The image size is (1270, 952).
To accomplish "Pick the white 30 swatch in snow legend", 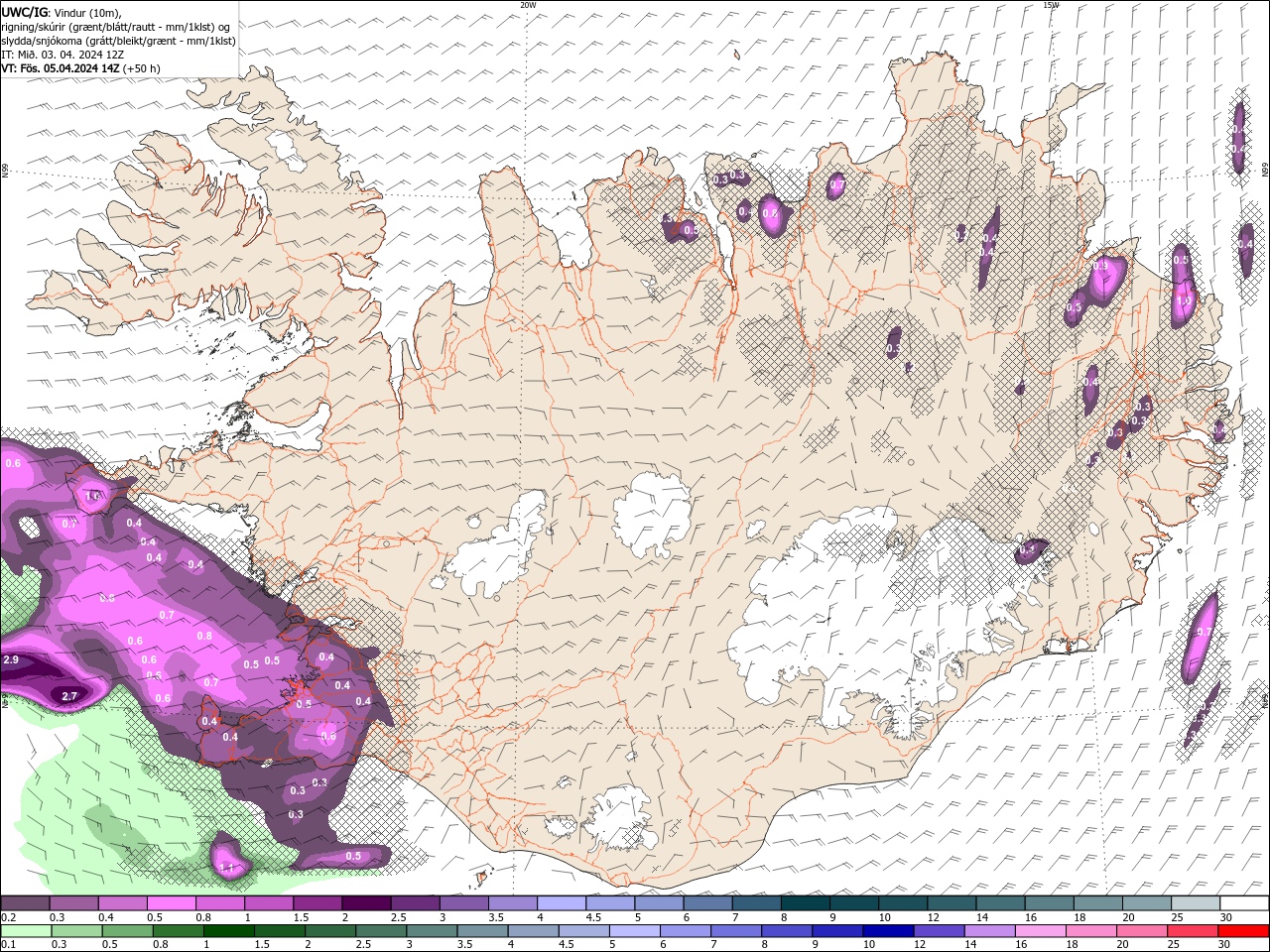I will tap(1244, 903).
